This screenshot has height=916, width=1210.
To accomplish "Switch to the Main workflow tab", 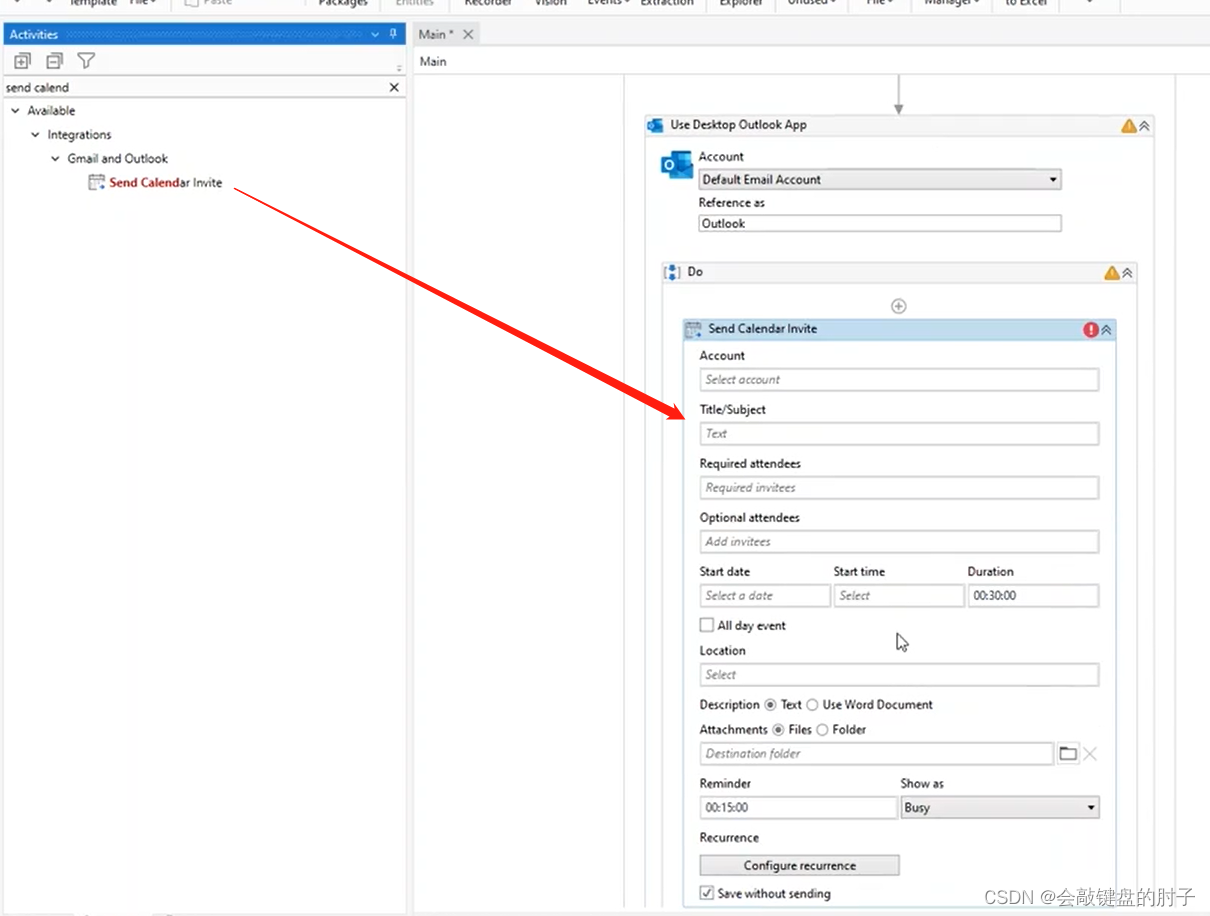I will (436, 34).
